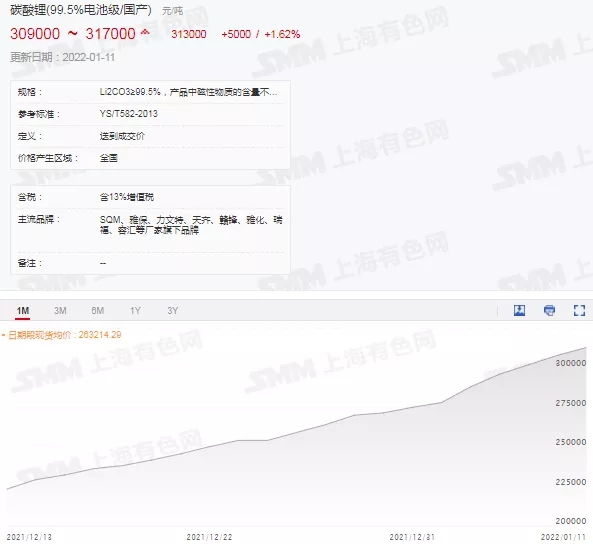Click the red up-arrow price trend icon
The width and height of the screenshot is (593, 544).
pyautogui.click(x=145, y=33)
